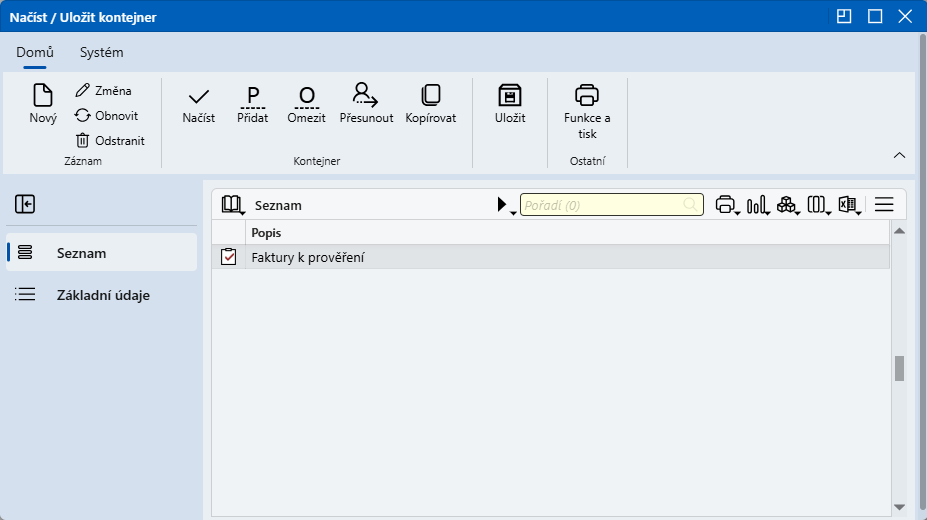
Task: Load the container with Načíst
Action: click(x=199, y=103)
